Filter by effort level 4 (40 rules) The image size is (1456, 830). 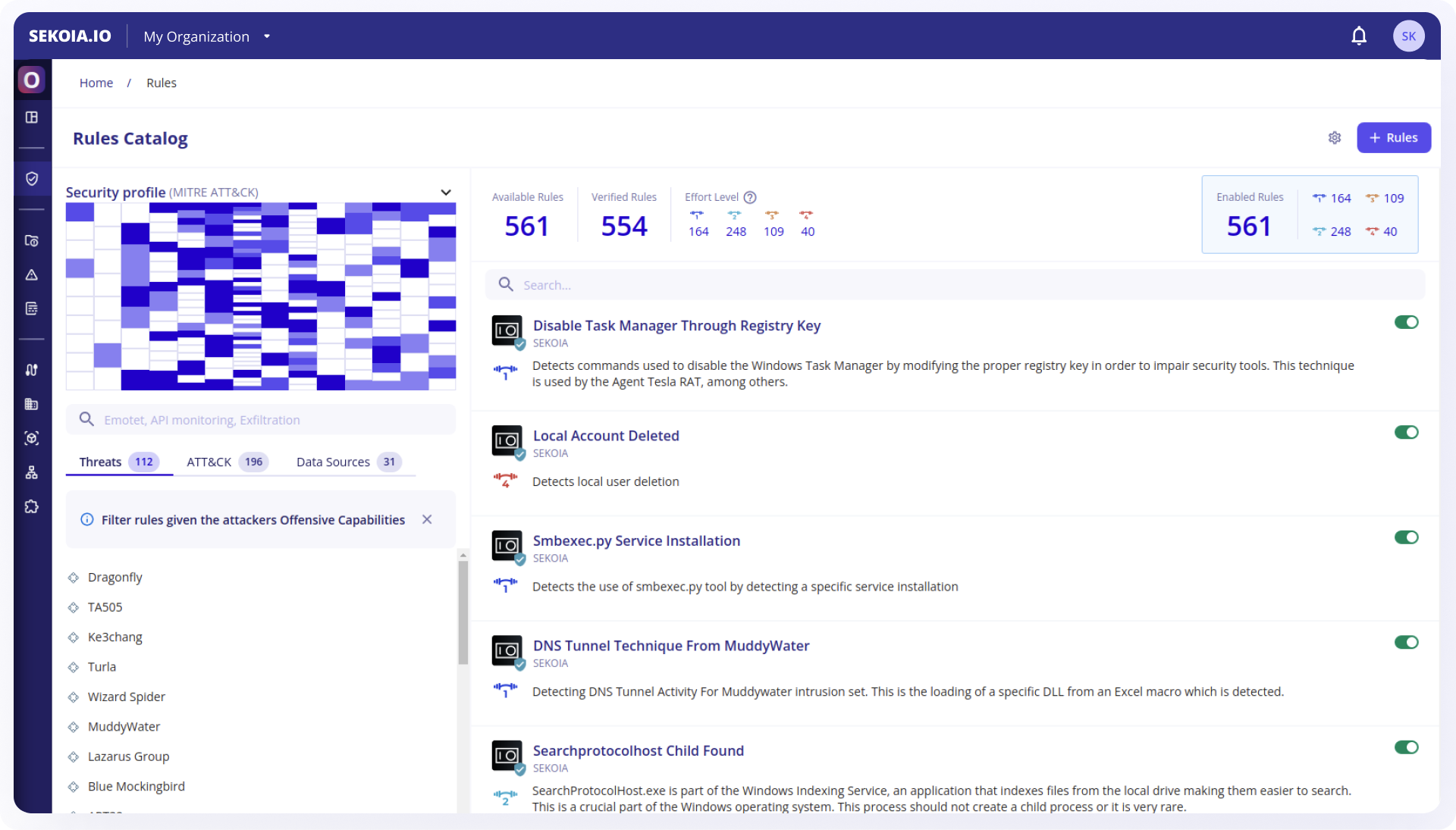(807, 225)
